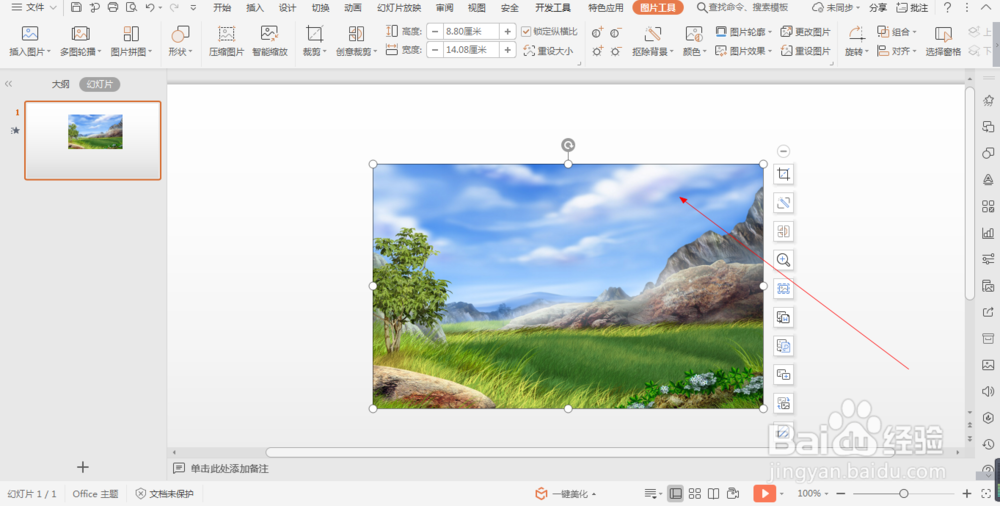Open the 设计 design tab
The height and width of the screenshot is (506, 1000).
click(x=288, y=8)
